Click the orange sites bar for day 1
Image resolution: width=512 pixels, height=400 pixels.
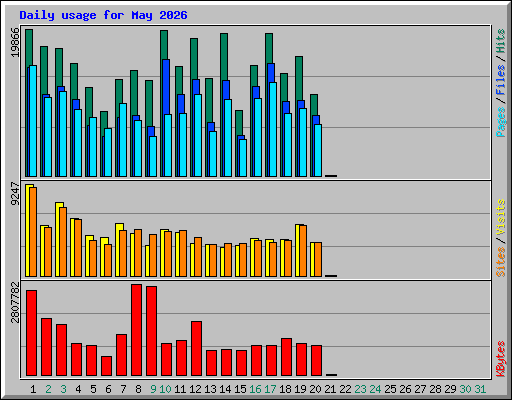33,232
